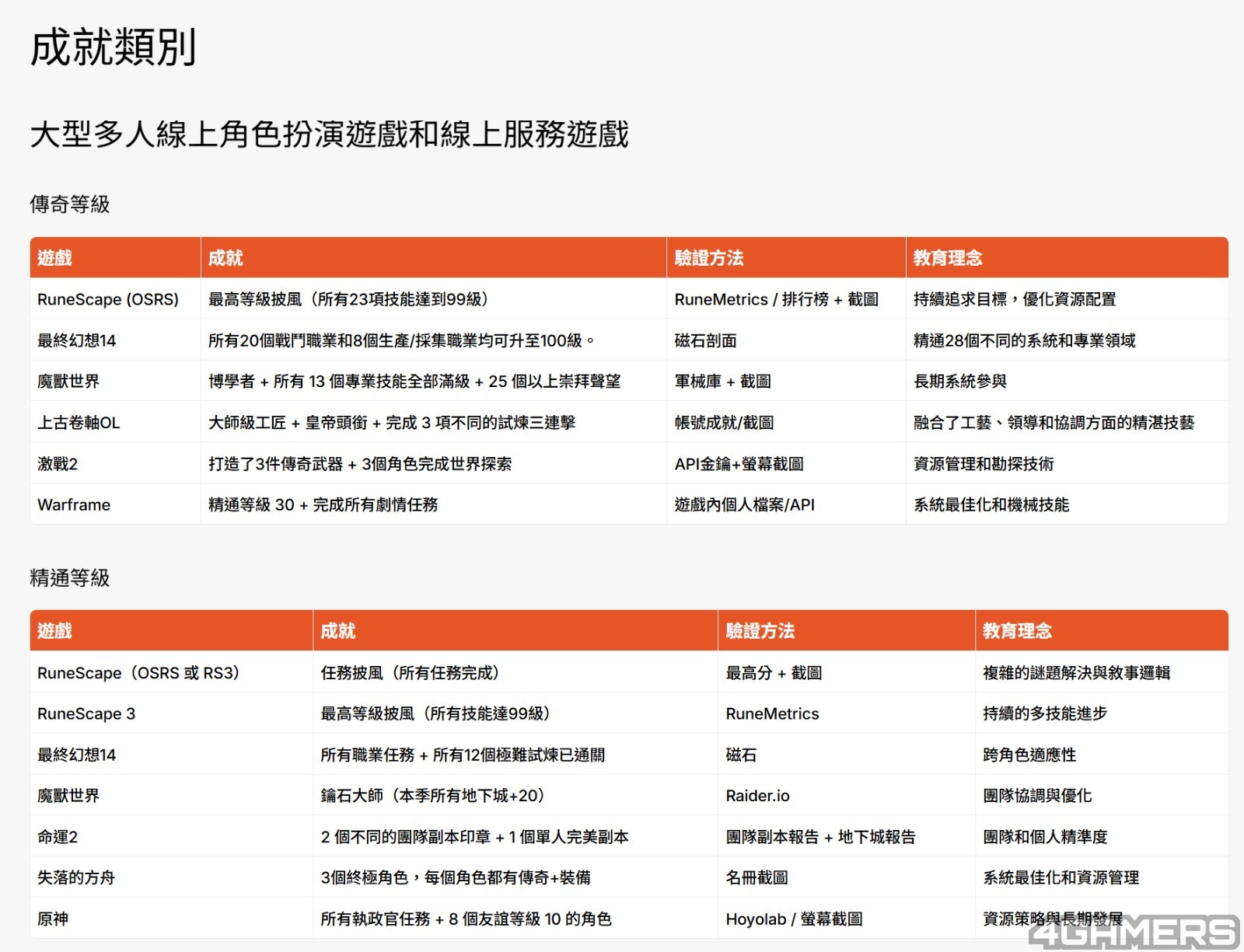The height and width of the screenshot is (952, 1244).
Task: Click the 激戰2 game cell
Action: [x=58, y=464]
